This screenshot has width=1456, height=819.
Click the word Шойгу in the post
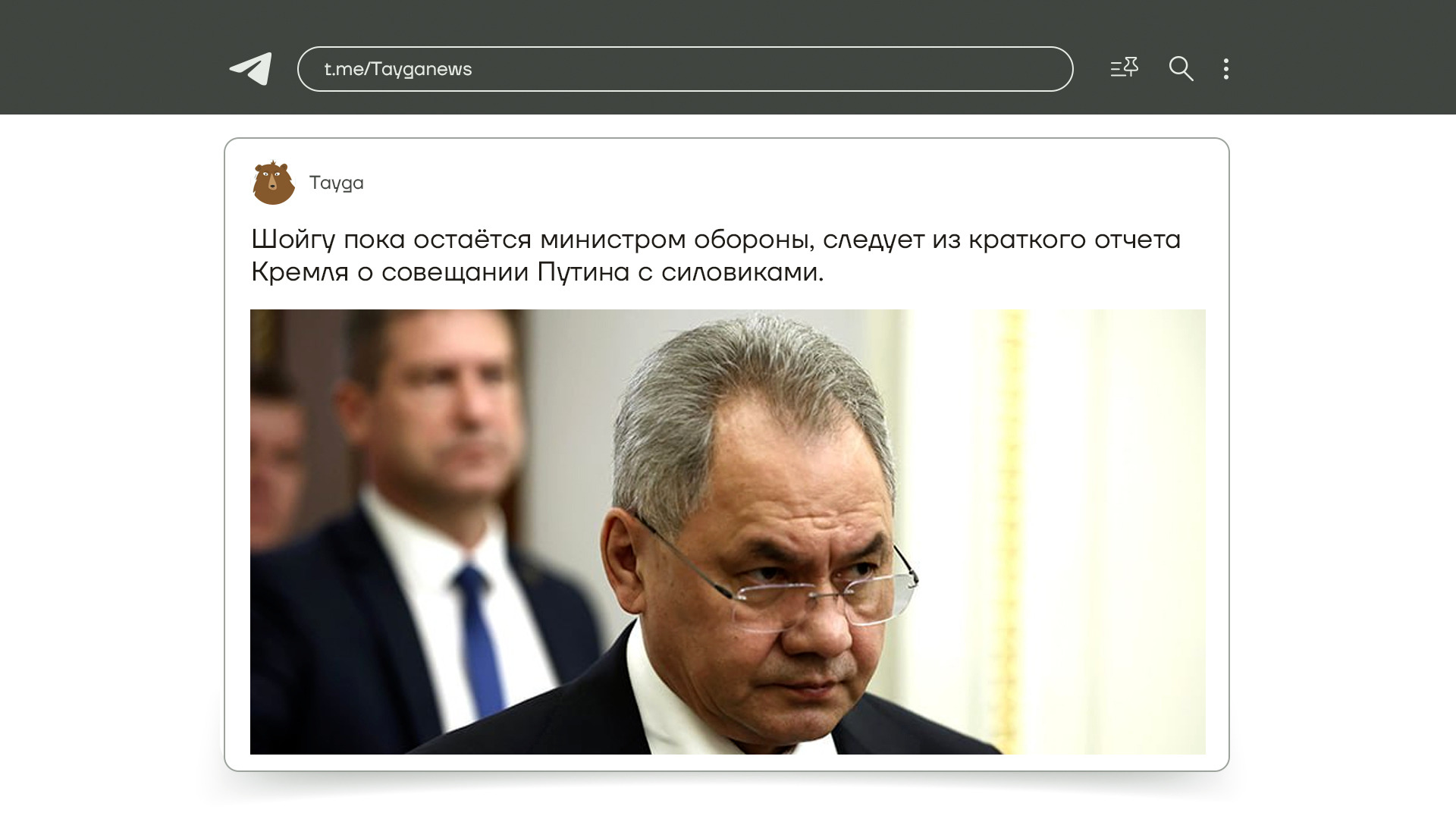coord(293,240)
